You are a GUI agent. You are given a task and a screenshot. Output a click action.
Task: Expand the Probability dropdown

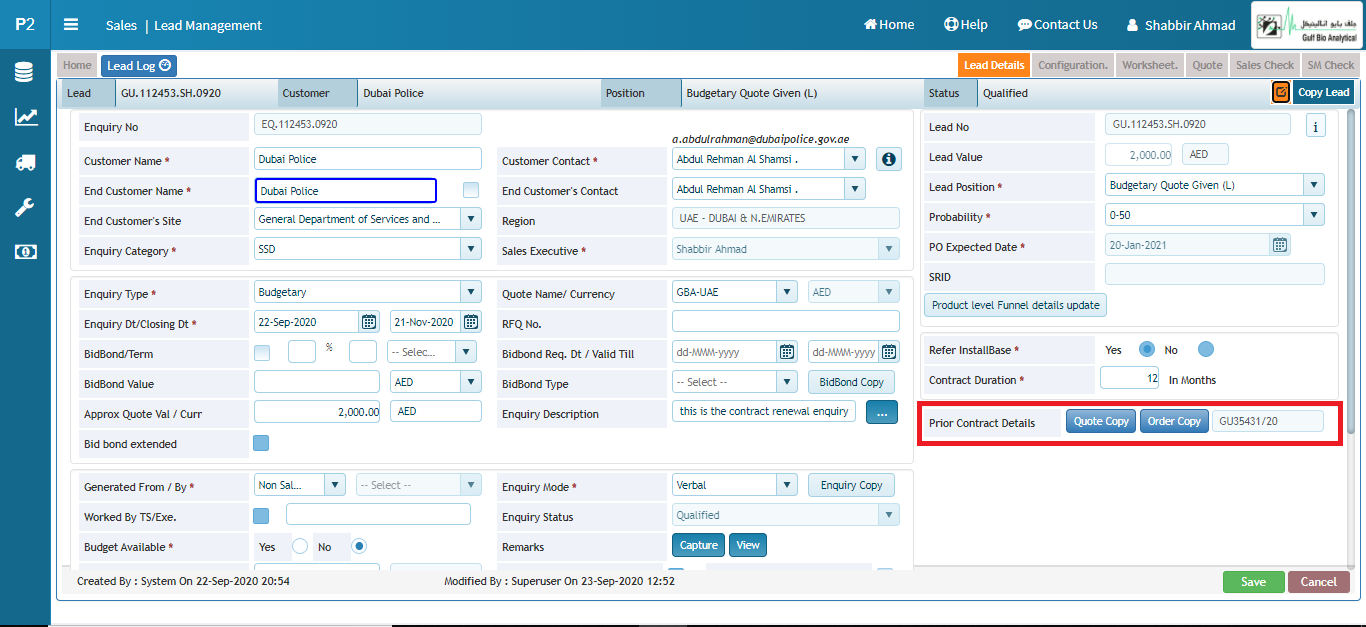pos(1314,215)
